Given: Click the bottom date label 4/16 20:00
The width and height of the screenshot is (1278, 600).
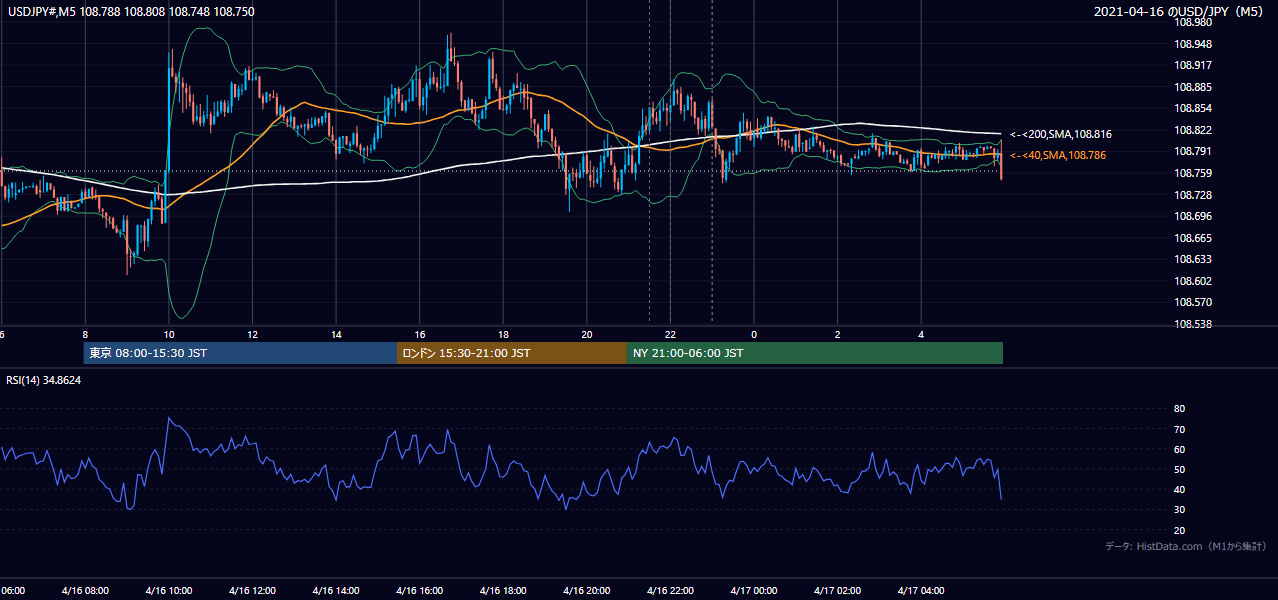Looking at the screenshot, I should [587, 590].
